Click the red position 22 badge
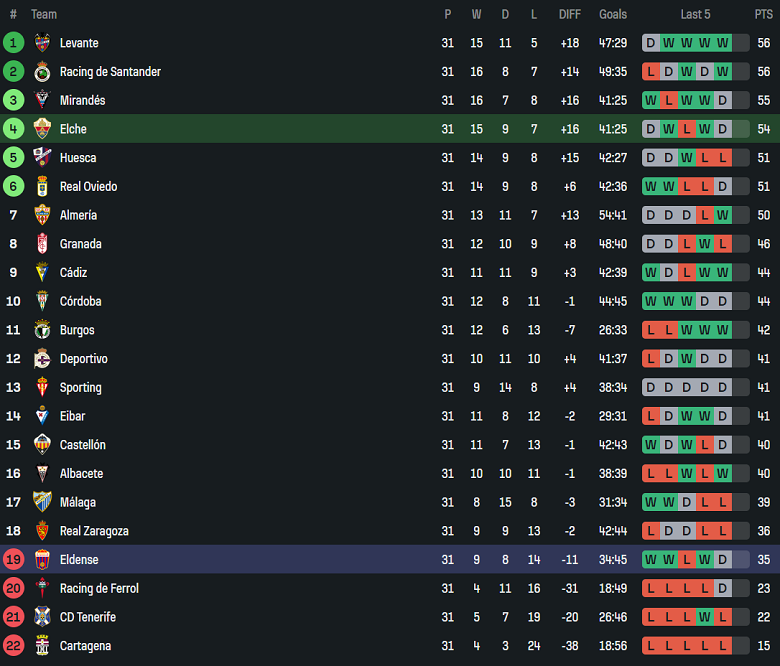This screenshot has width=780, height=666. point(13,646)
